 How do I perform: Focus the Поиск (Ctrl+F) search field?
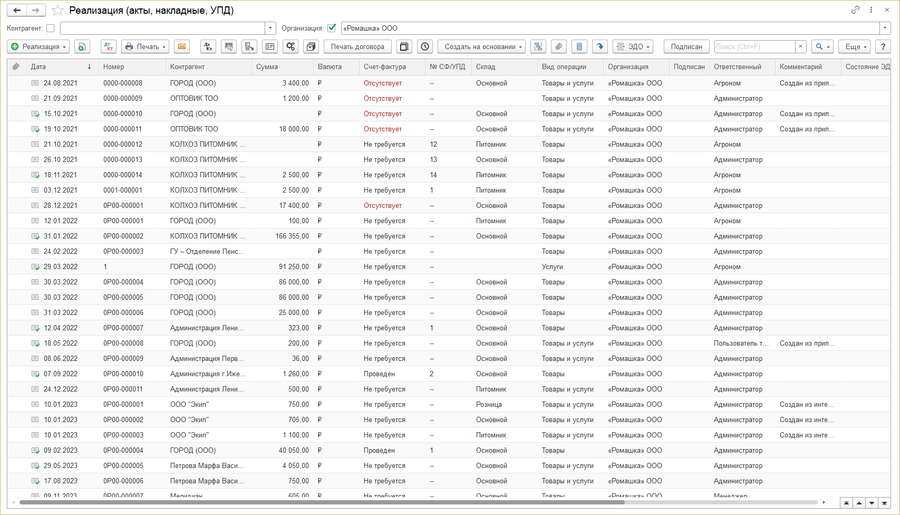[x=754, y=47]
